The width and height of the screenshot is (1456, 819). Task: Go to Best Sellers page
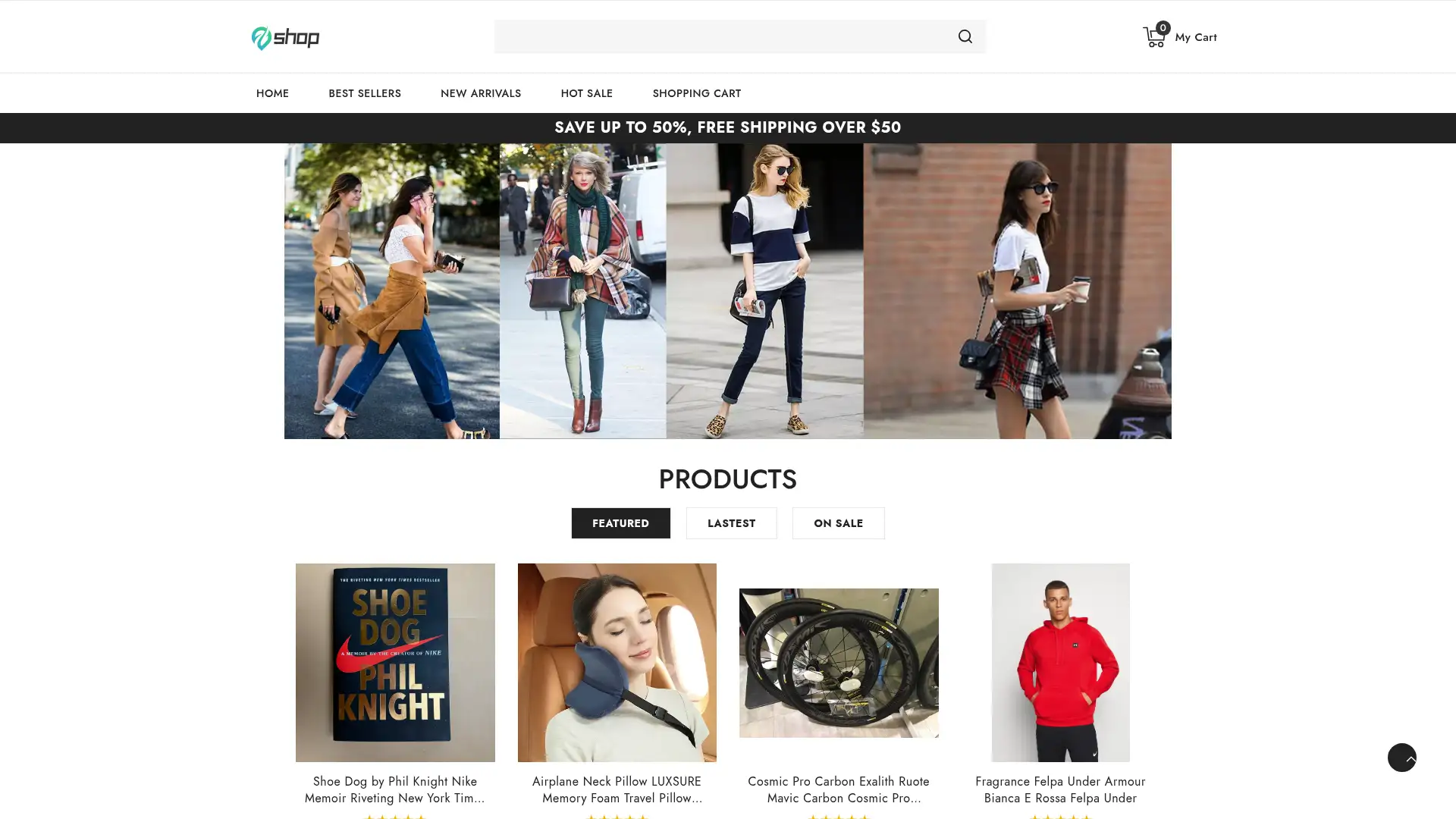(x=364, y=93)
